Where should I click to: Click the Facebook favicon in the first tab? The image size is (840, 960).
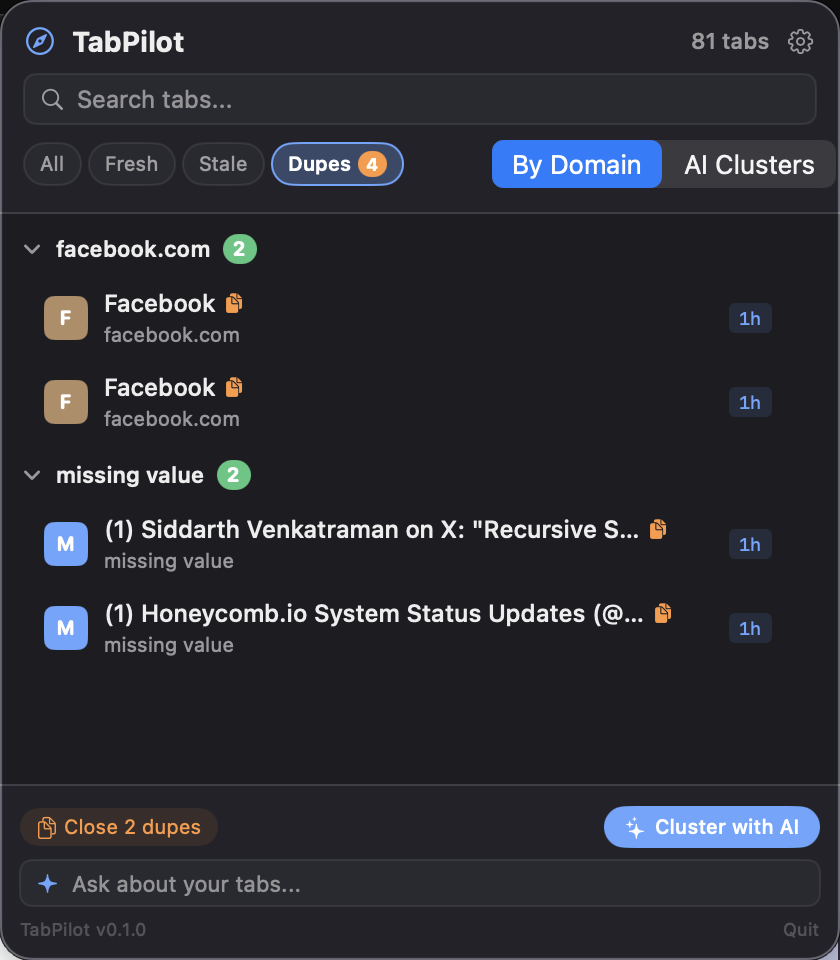pyautogui.click(x=65, y=318)
